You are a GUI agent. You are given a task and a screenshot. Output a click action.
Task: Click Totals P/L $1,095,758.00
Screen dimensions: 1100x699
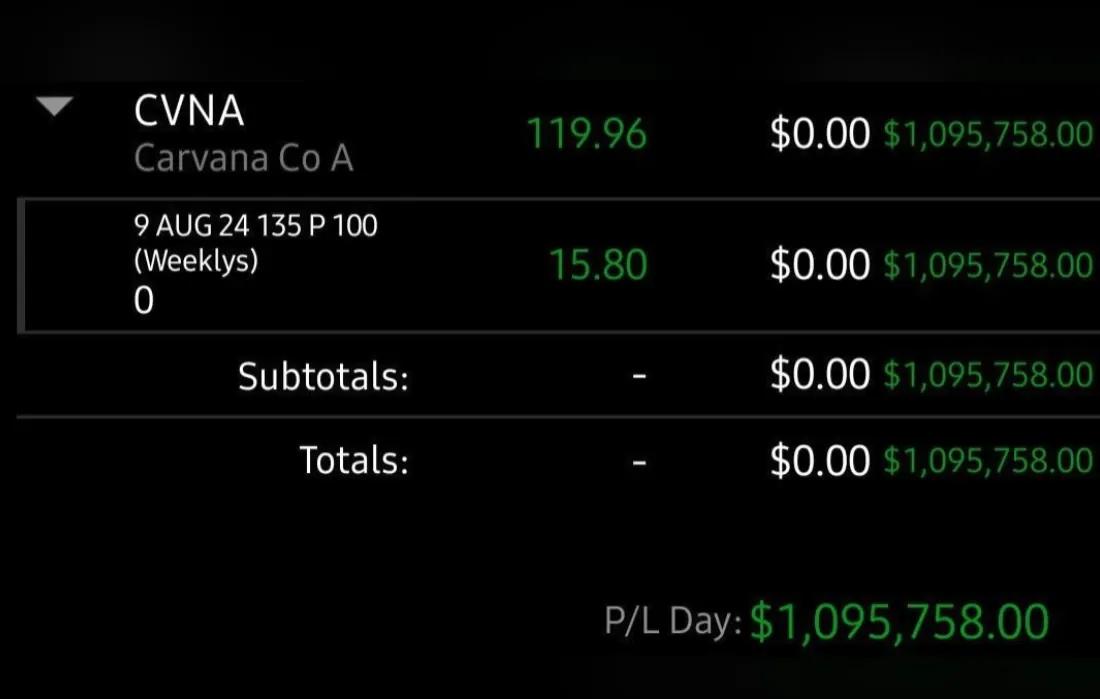988,461
